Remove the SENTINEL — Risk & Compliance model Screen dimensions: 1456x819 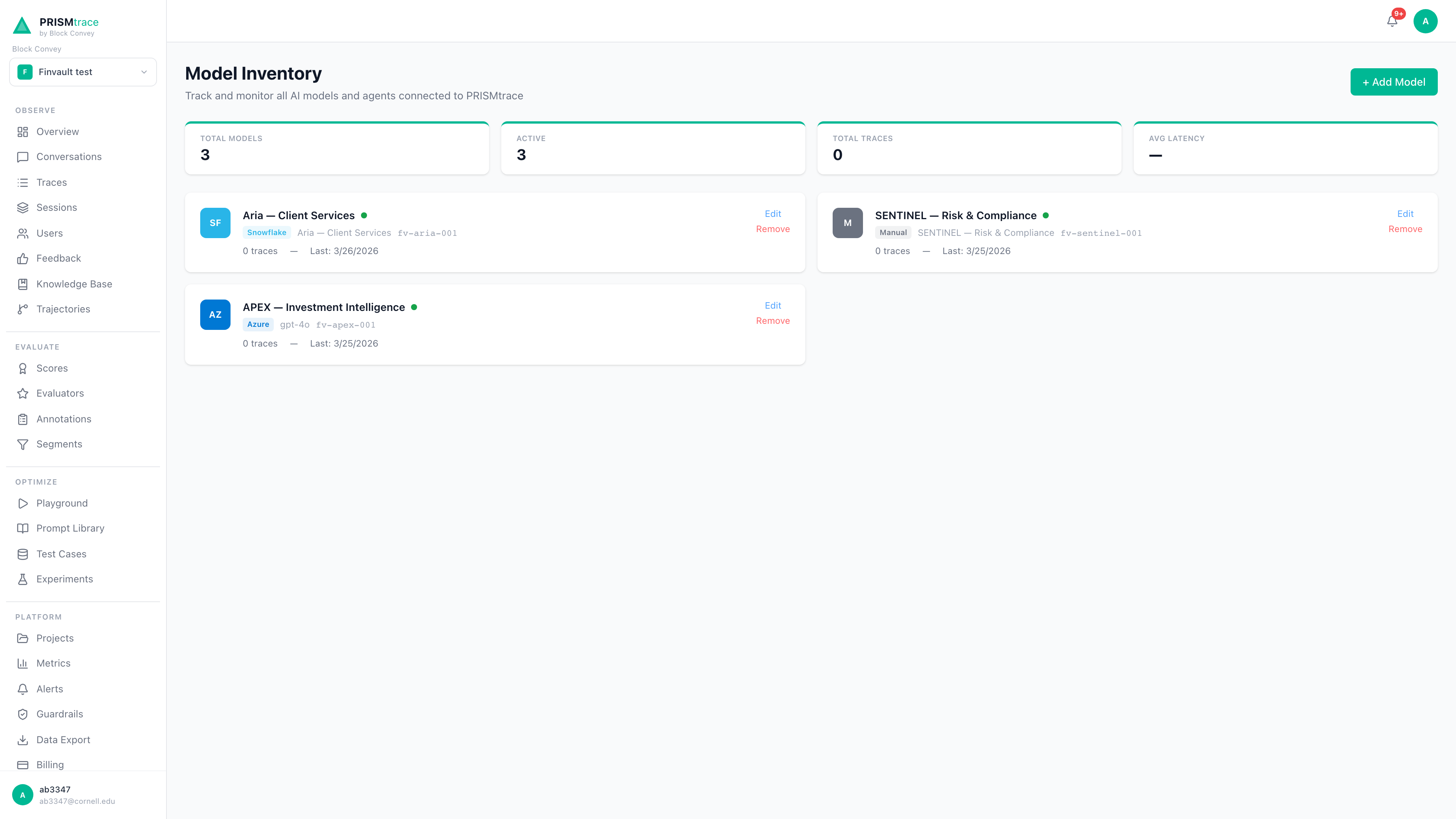[x=1405, y=229]
